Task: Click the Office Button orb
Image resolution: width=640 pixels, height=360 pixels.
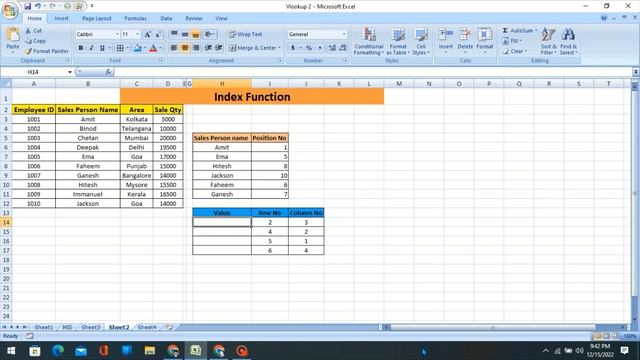Action: point(10,11)
